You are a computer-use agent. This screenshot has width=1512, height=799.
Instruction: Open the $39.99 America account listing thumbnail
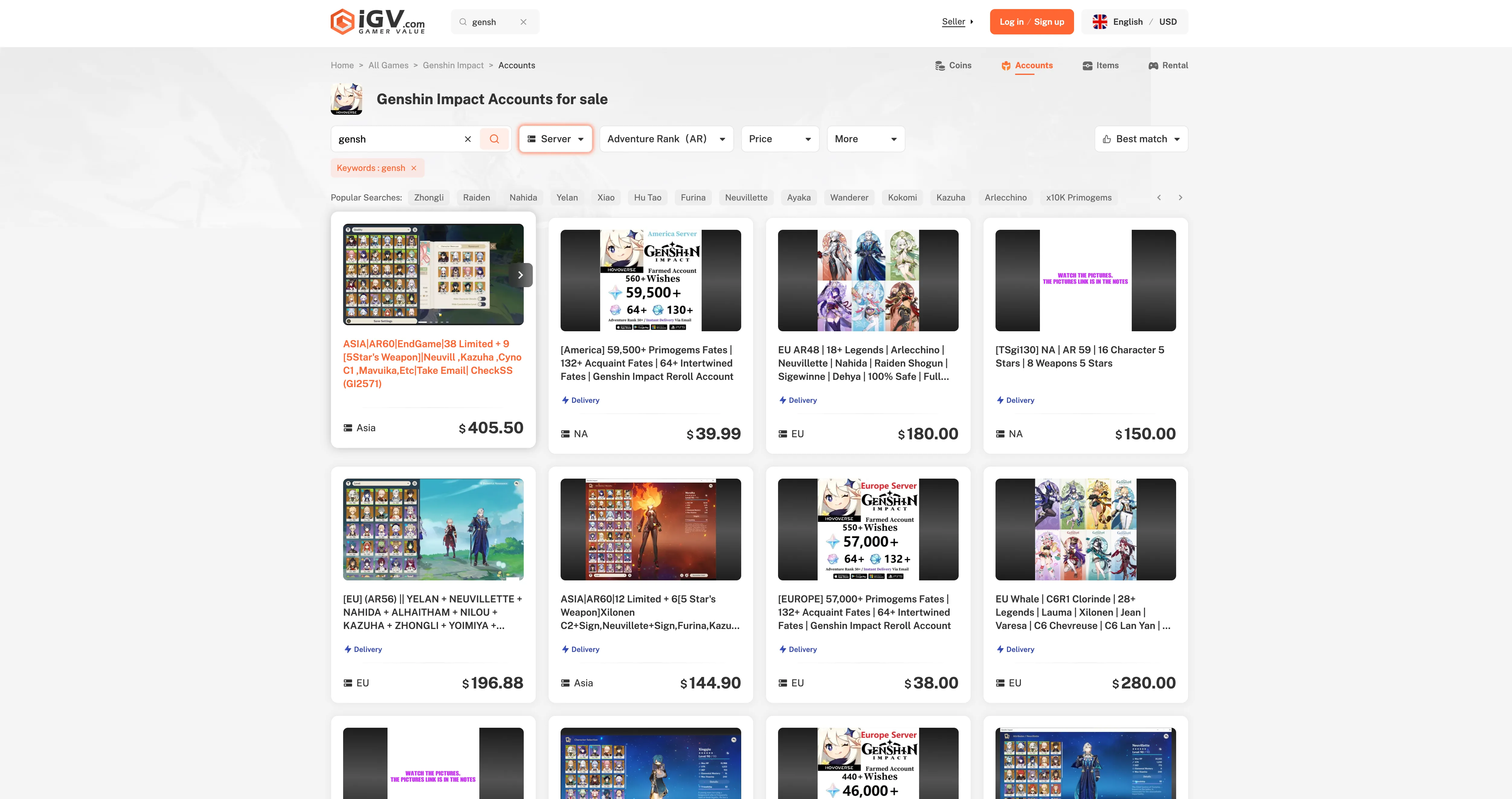(x=650, y=281)
